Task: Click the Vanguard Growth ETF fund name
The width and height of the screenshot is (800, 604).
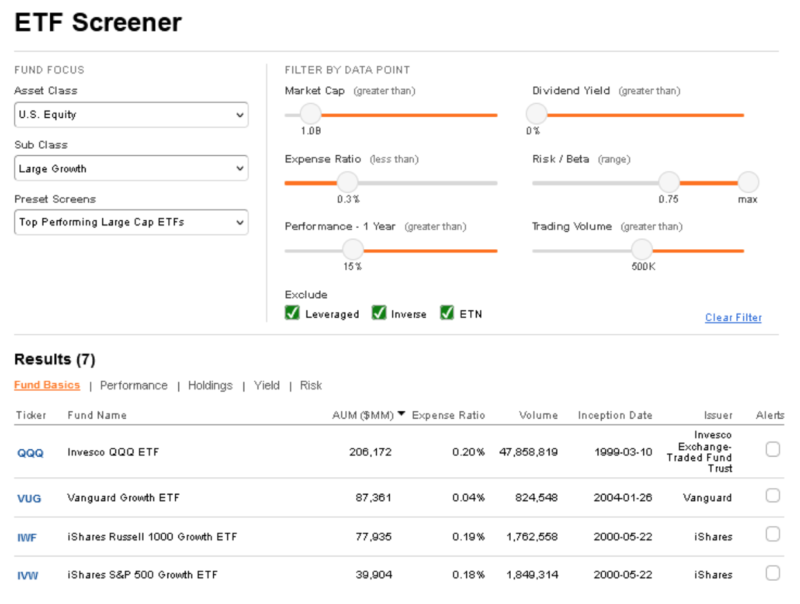Action: [x=123, y=497]
